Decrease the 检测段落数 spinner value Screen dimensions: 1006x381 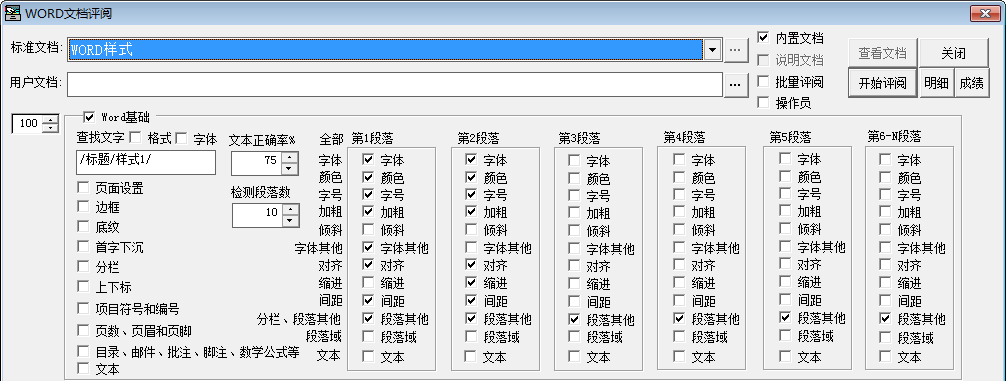291,220
